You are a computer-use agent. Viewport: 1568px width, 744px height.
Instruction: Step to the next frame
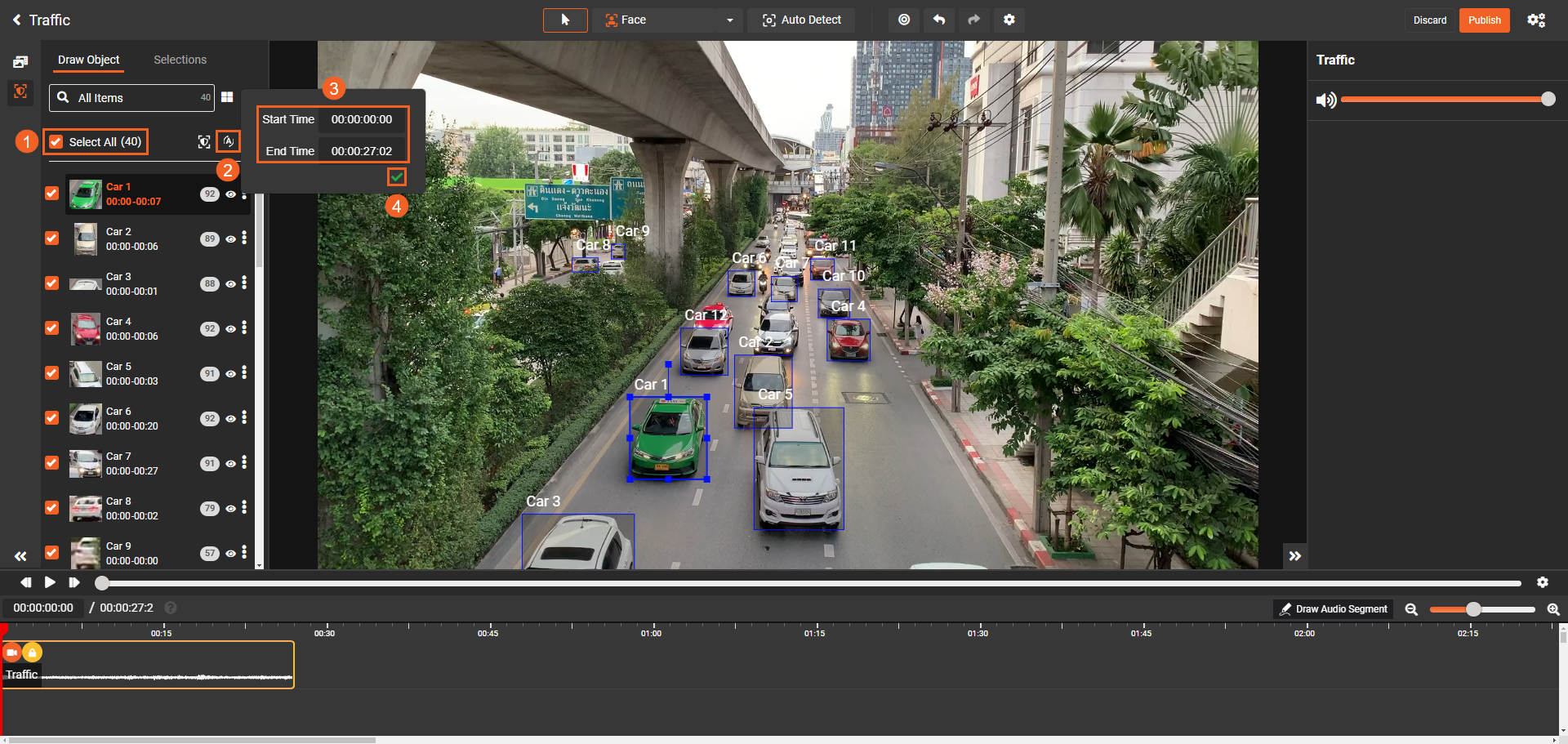[x=74, y=582]
